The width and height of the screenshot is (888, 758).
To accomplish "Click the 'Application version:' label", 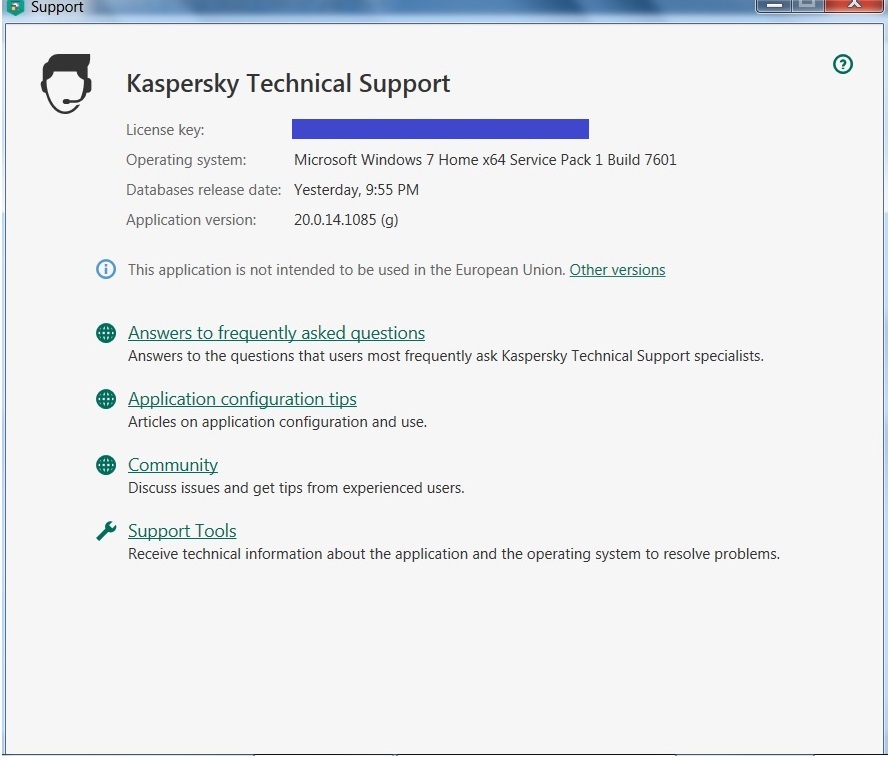I will (x=191, y=220).
